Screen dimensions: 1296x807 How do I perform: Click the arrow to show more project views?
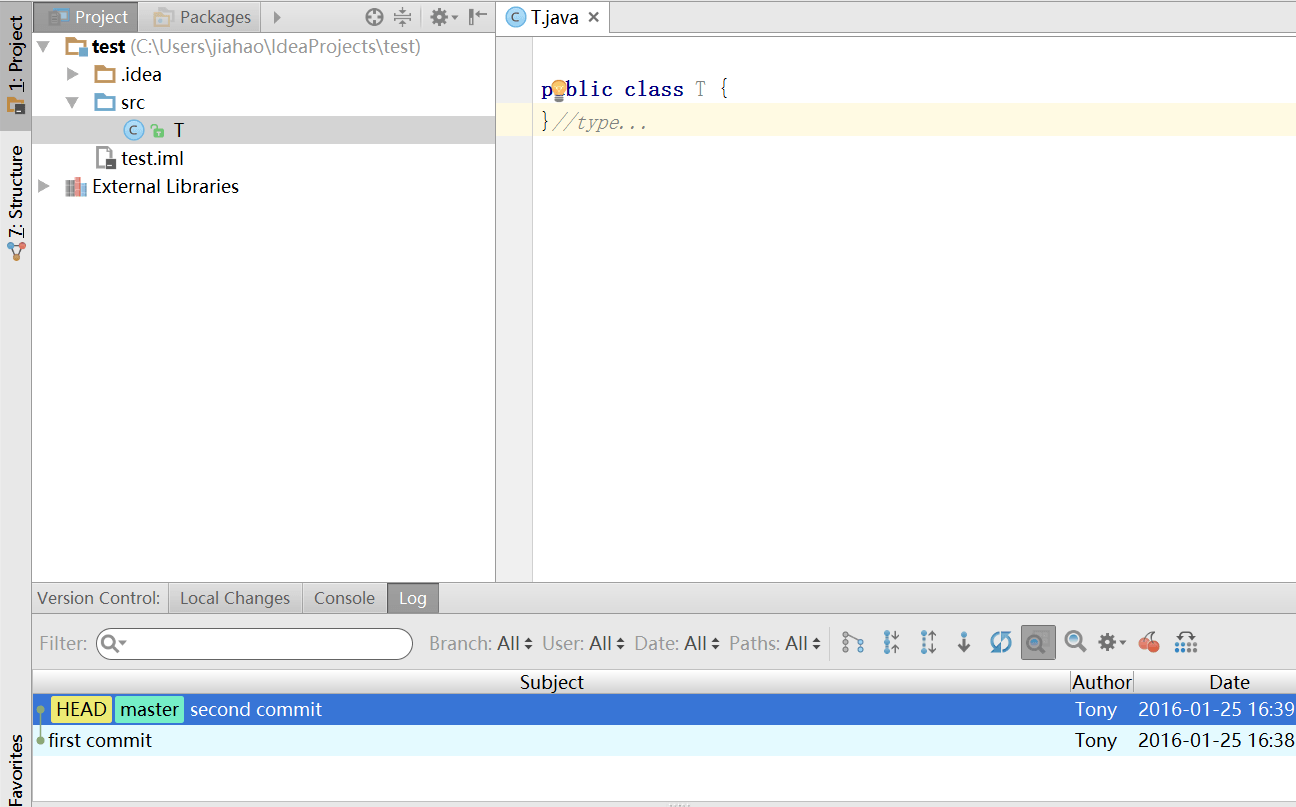click(277, 17)
